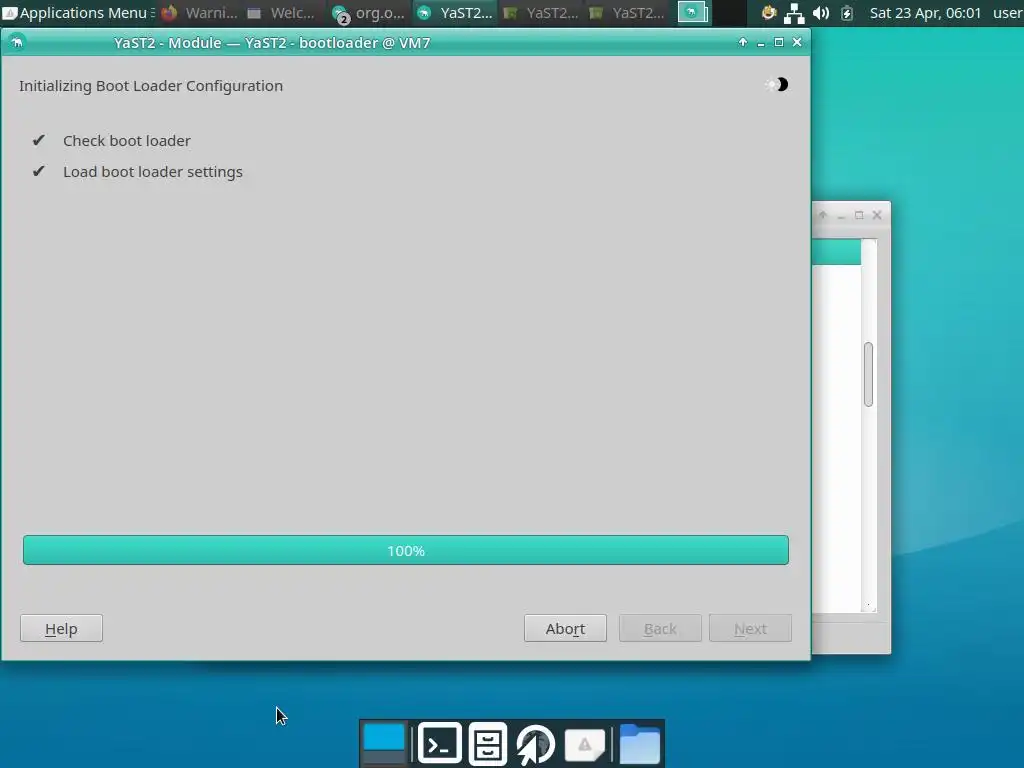Image resolution: width=1024 pixels, height=768 pixels.
Task: Click the checkmark beside Check boot loader
Action: (x=39, y=140)
